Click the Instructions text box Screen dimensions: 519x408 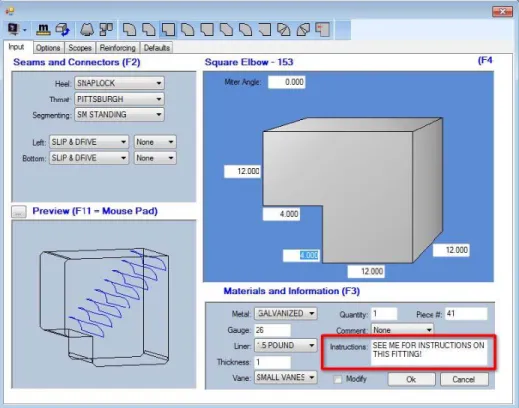429,353
